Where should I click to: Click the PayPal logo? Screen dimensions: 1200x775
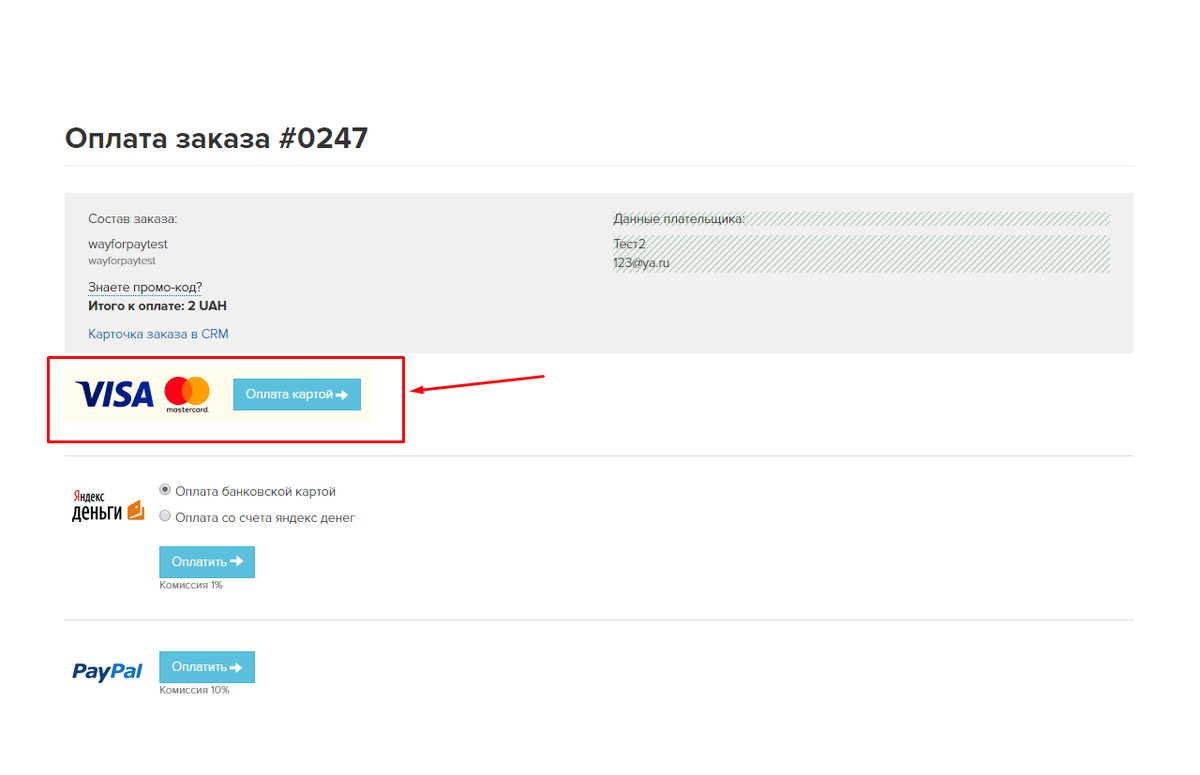pos(107,671)
